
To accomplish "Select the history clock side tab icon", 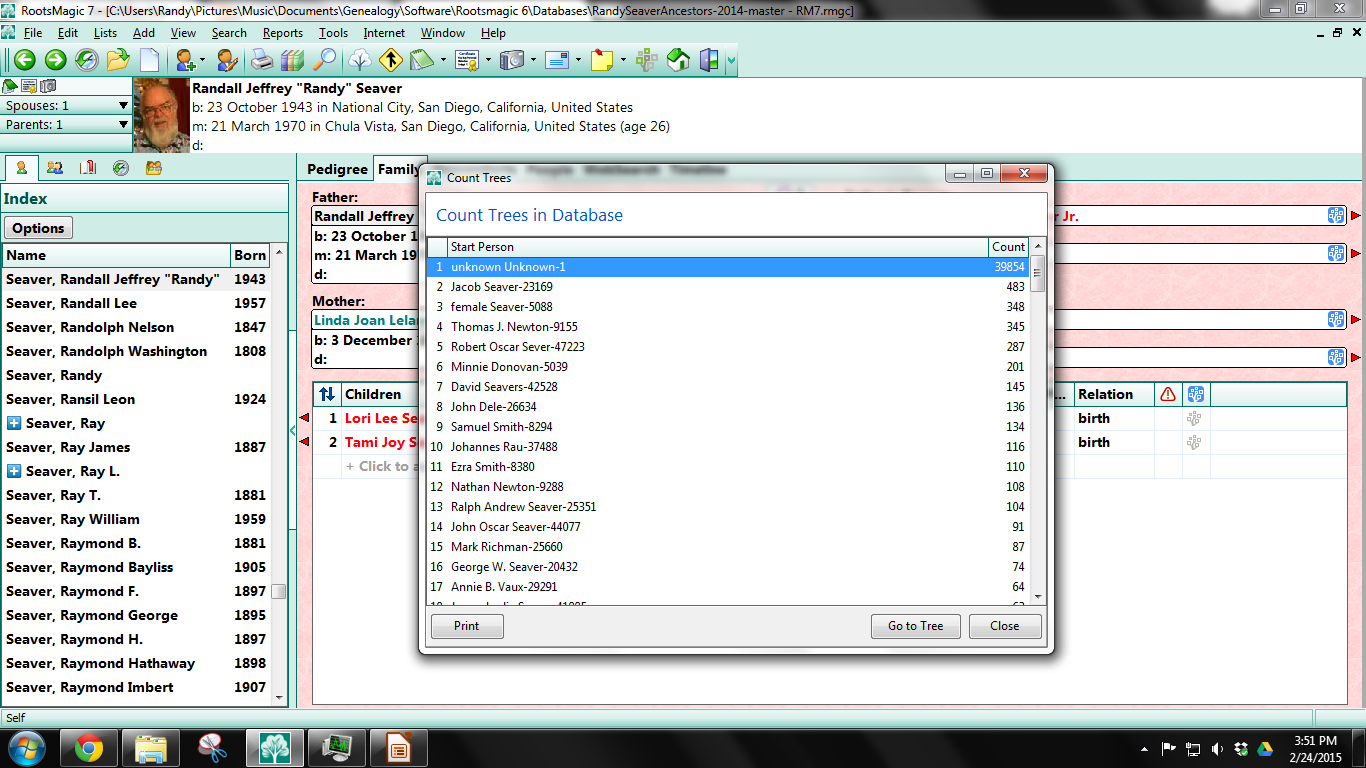I will (x=121, y=168).
